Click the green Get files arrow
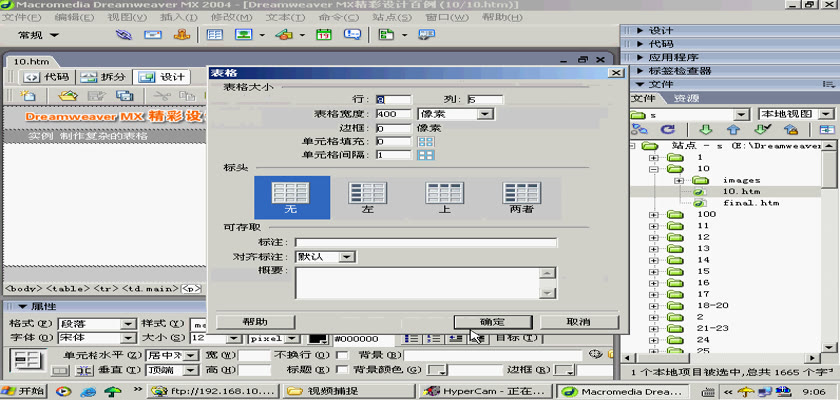 706,130
